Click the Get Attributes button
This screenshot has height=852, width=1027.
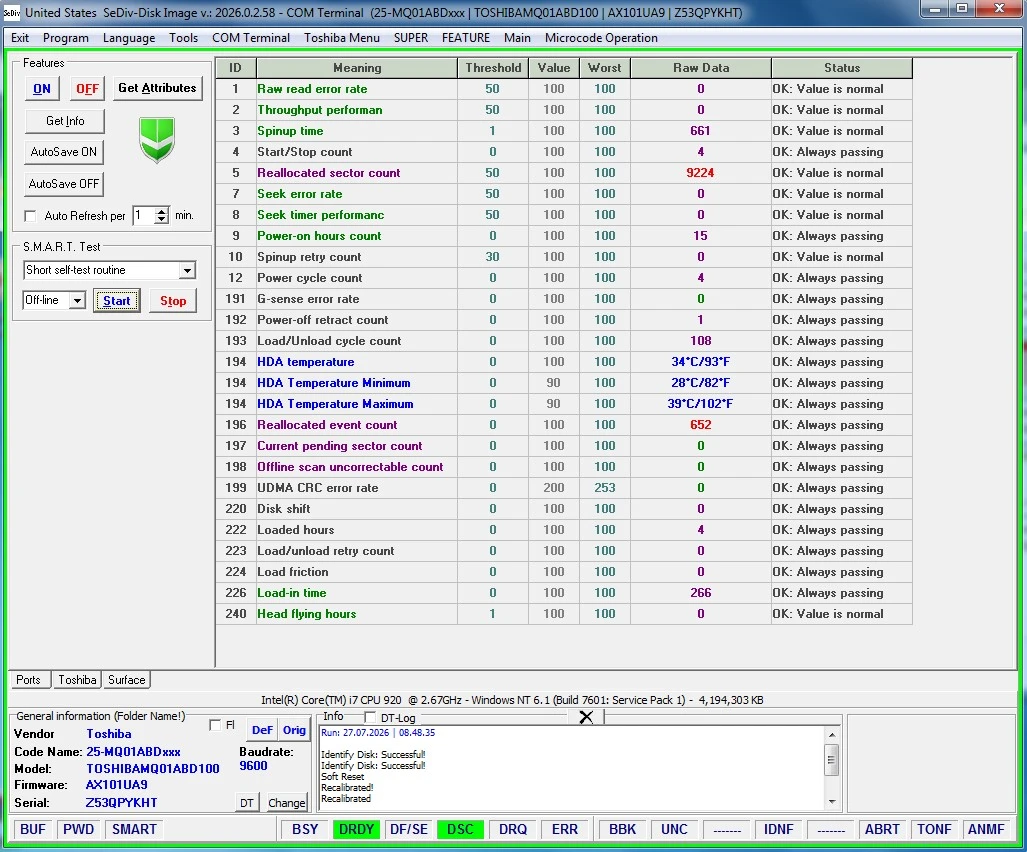point(157,88)
